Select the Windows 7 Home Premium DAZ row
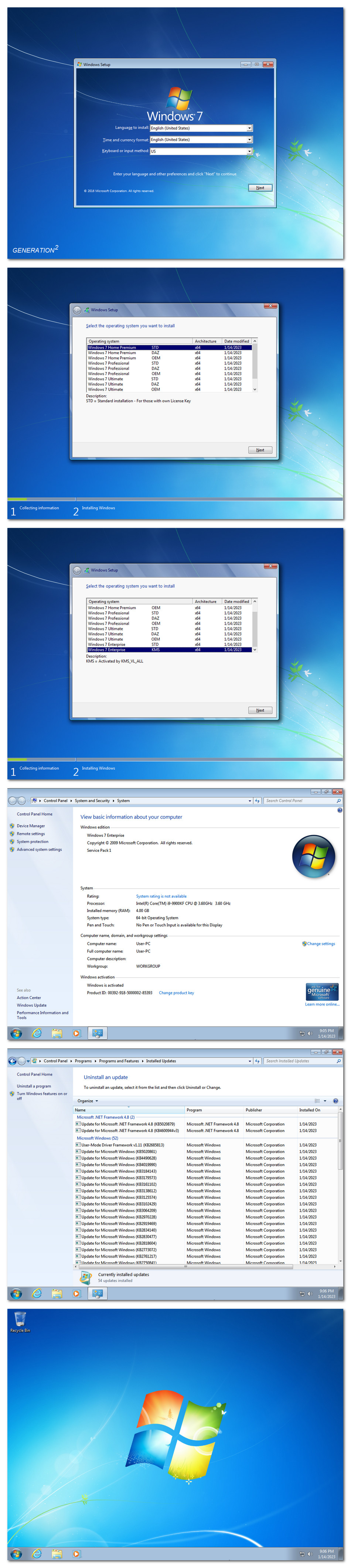 pos(170,353)
